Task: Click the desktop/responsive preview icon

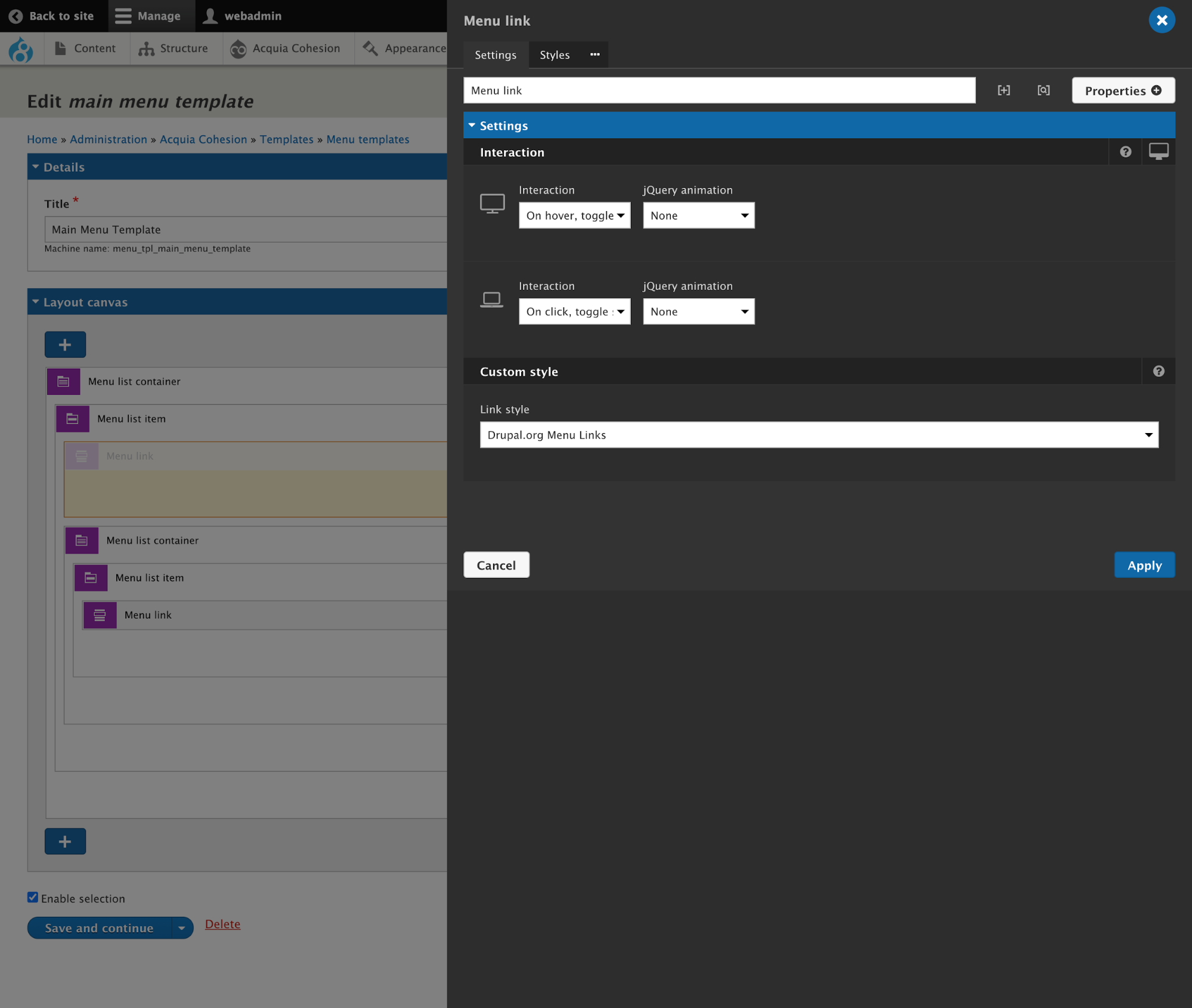Action: click(1159, 152)
